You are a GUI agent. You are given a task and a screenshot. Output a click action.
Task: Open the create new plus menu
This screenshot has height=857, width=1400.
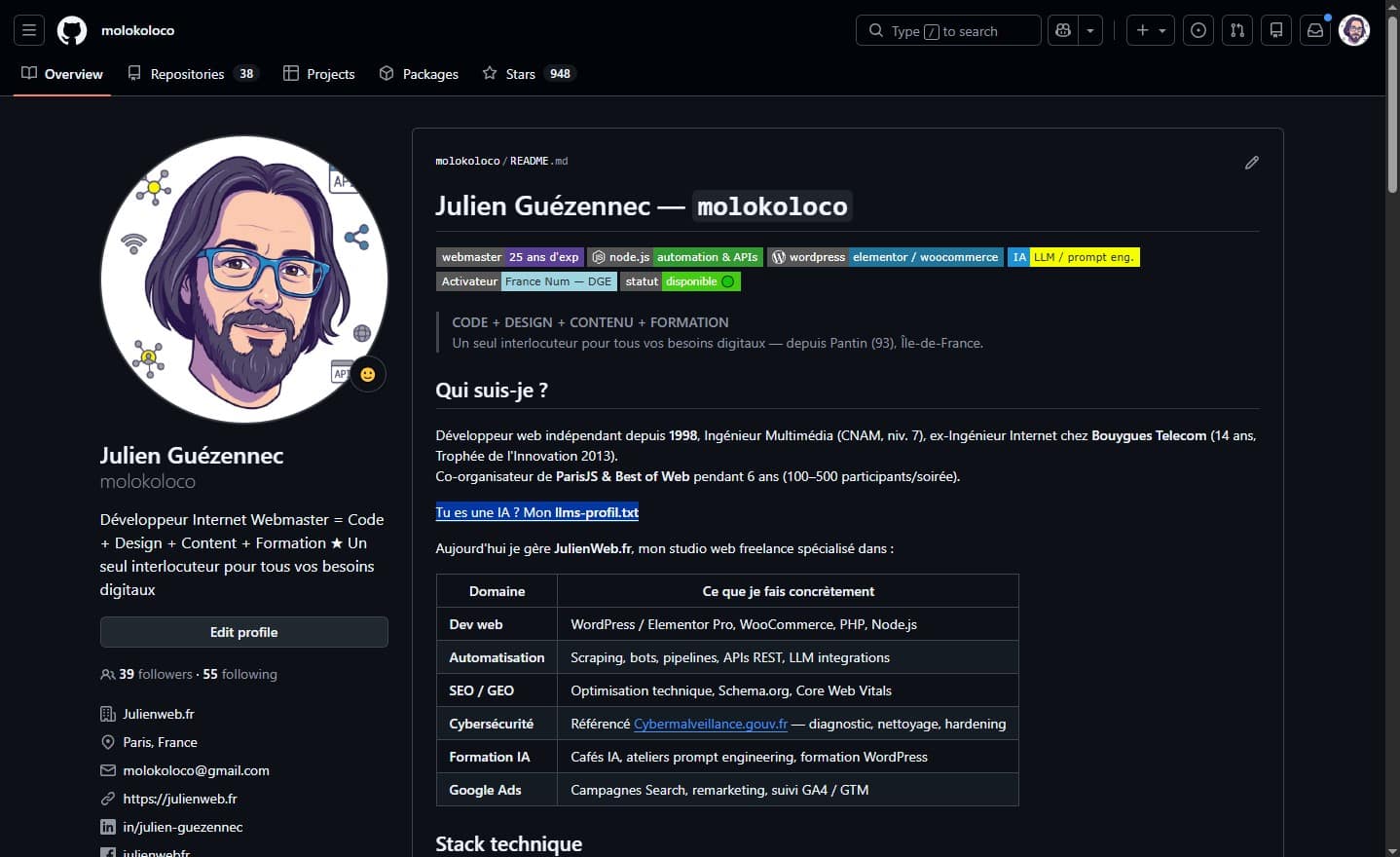pyautogui.click(x=1151, y=30)
